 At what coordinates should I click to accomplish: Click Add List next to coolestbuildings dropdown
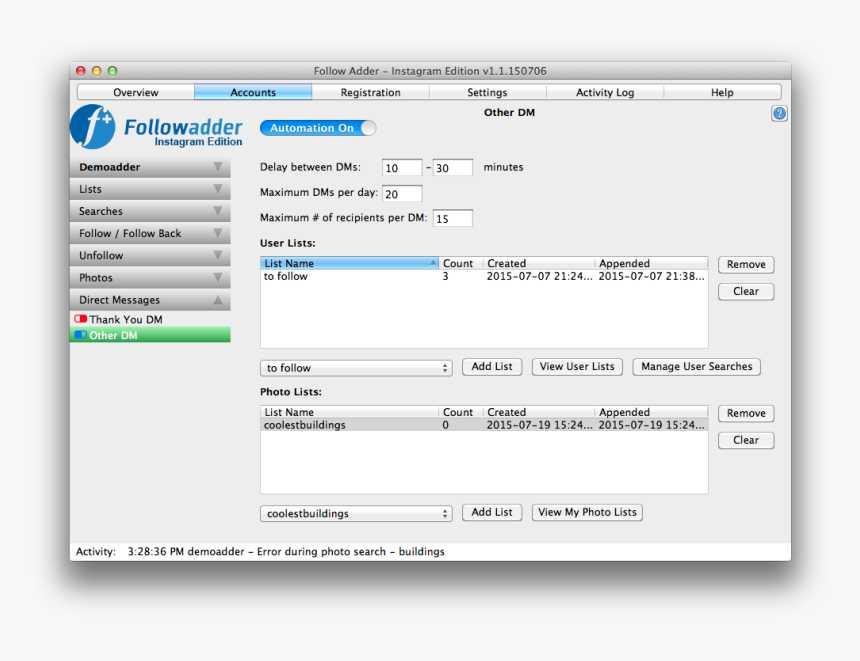coord(491,512)
